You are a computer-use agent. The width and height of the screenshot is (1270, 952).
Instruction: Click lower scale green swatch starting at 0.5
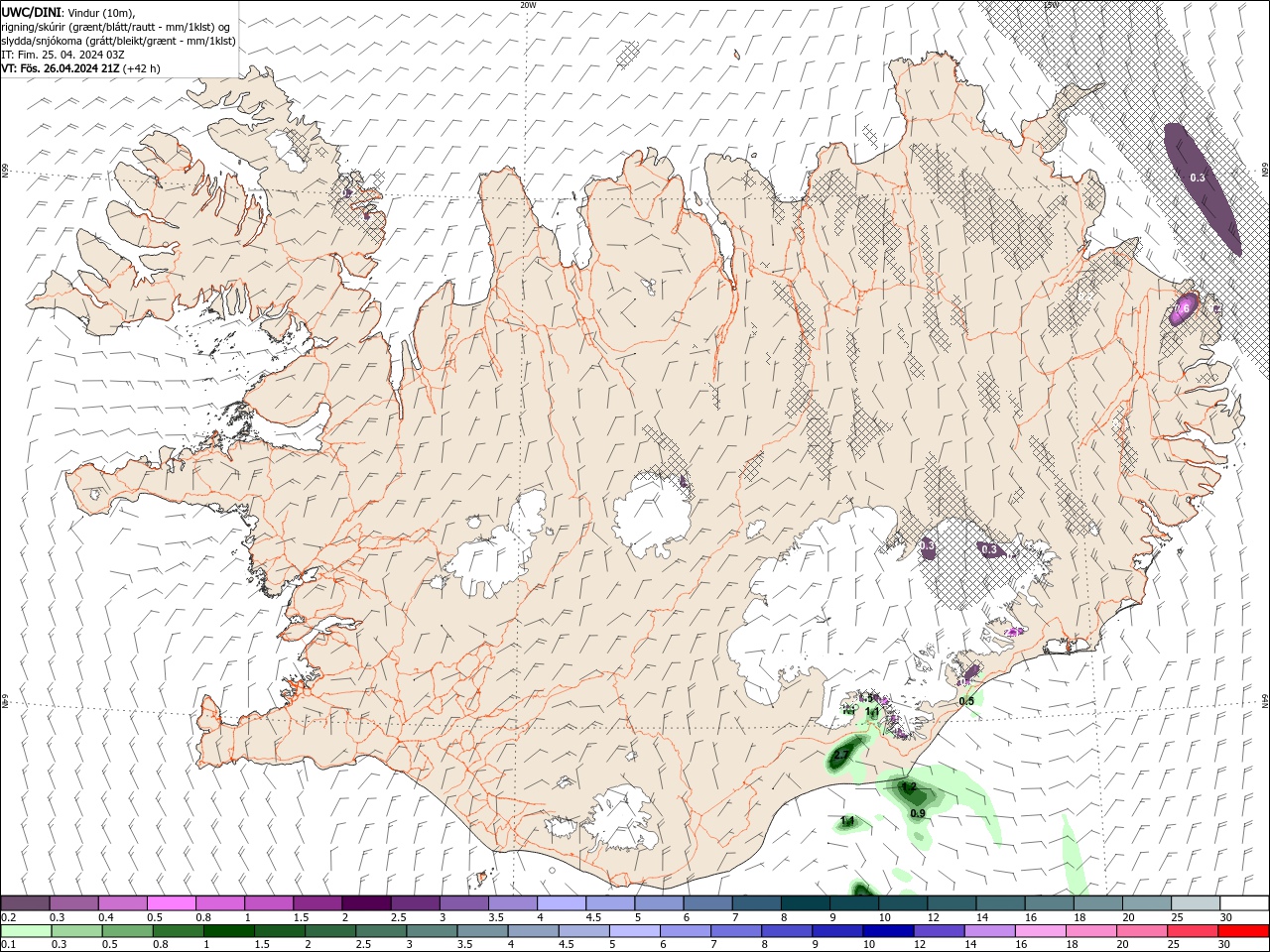point(126,931)
